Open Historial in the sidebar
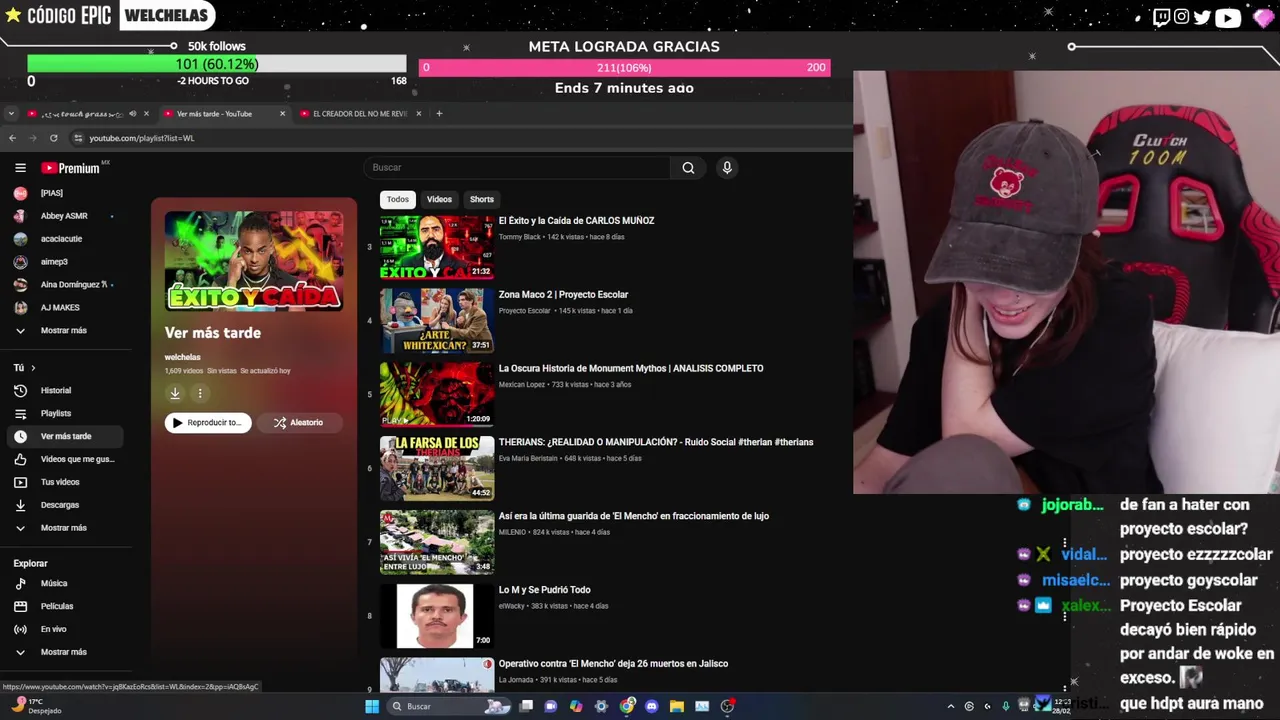Image resolution: width=1280 pixels, height=720 pixels. coord(66,390)
